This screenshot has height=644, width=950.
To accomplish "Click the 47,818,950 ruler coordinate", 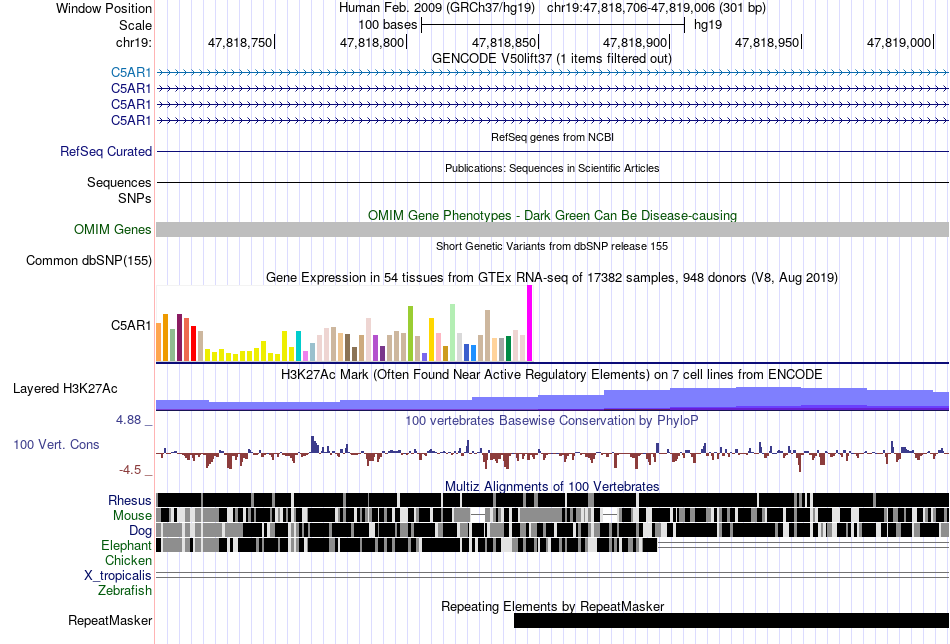I will pos(767,42).
